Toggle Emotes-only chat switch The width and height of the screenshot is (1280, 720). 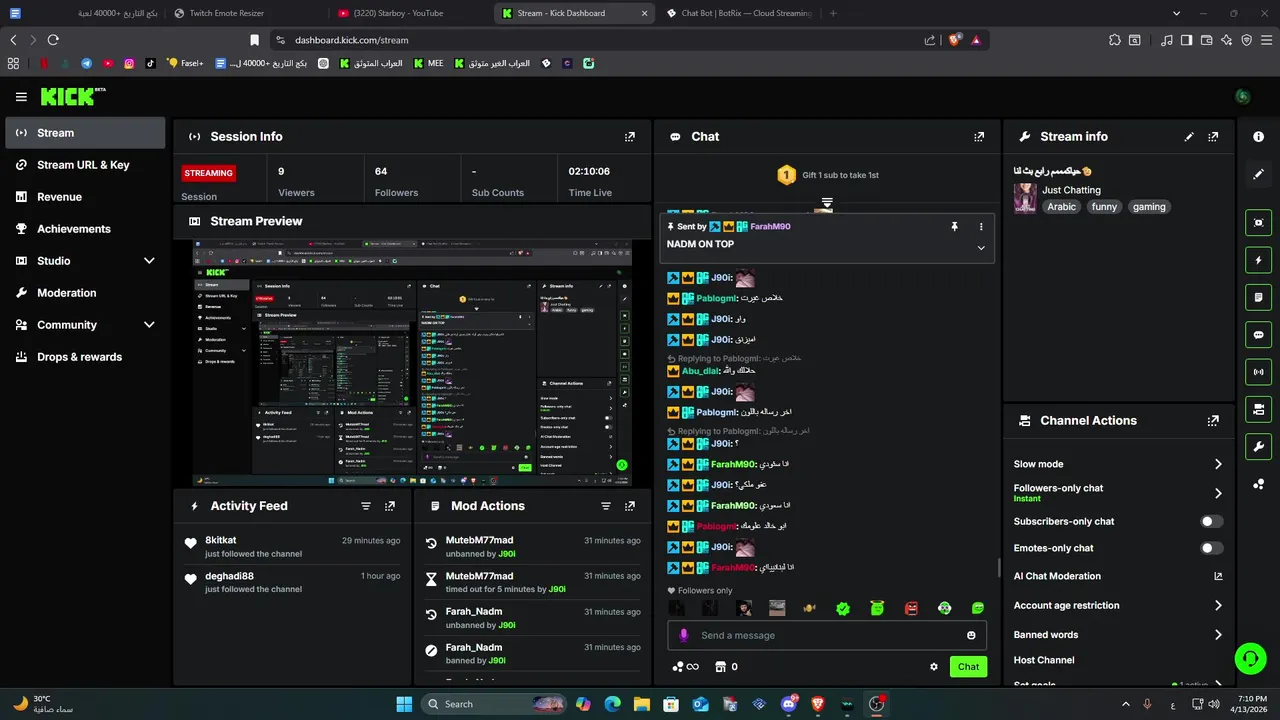click(1211, 548)
